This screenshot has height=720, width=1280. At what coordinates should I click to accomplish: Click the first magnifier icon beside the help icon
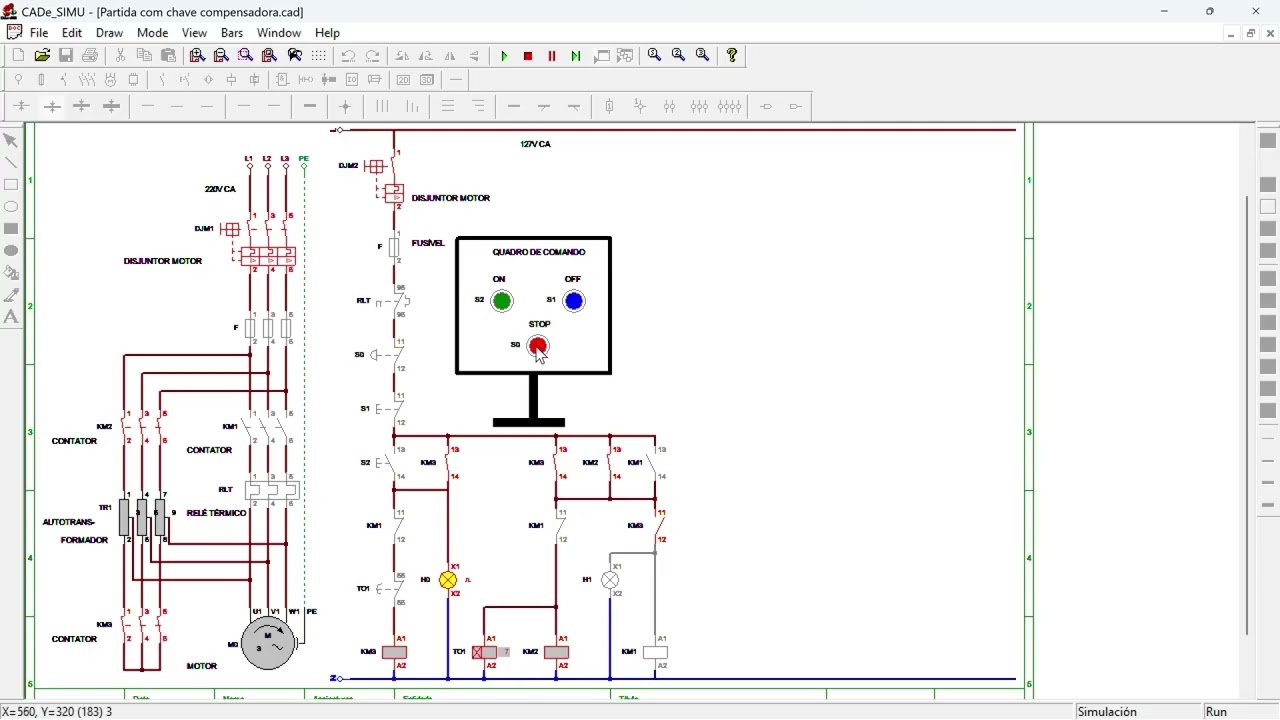(655, 56)
